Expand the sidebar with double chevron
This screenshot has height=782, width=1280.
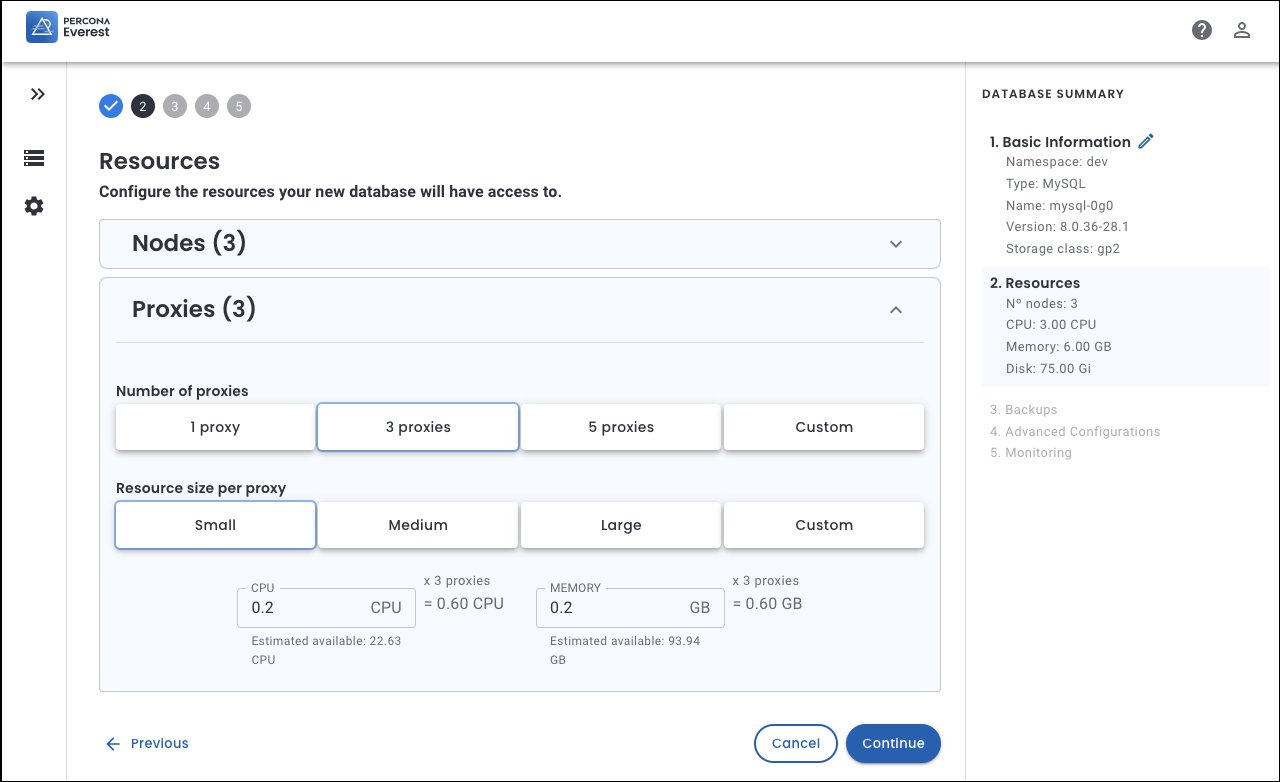point(37,94)
